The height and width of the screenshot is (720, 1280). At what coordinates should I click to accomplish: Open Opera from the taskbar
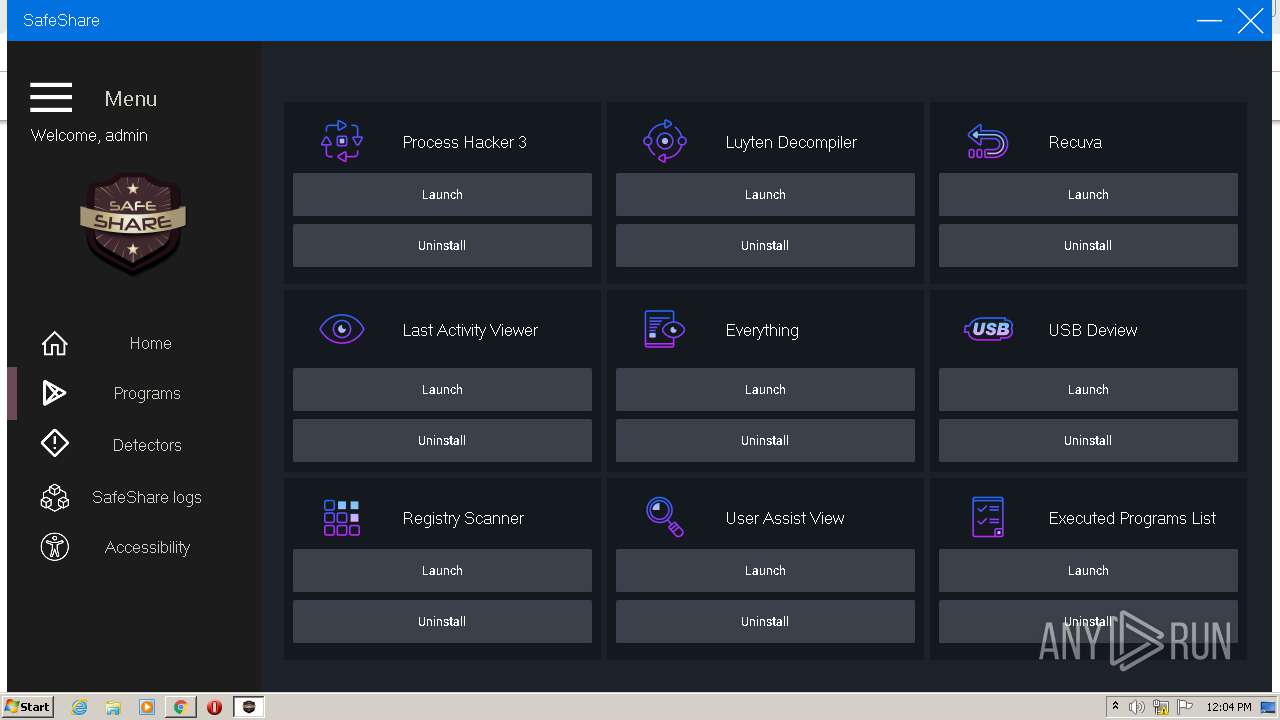[x=214, y=707]
